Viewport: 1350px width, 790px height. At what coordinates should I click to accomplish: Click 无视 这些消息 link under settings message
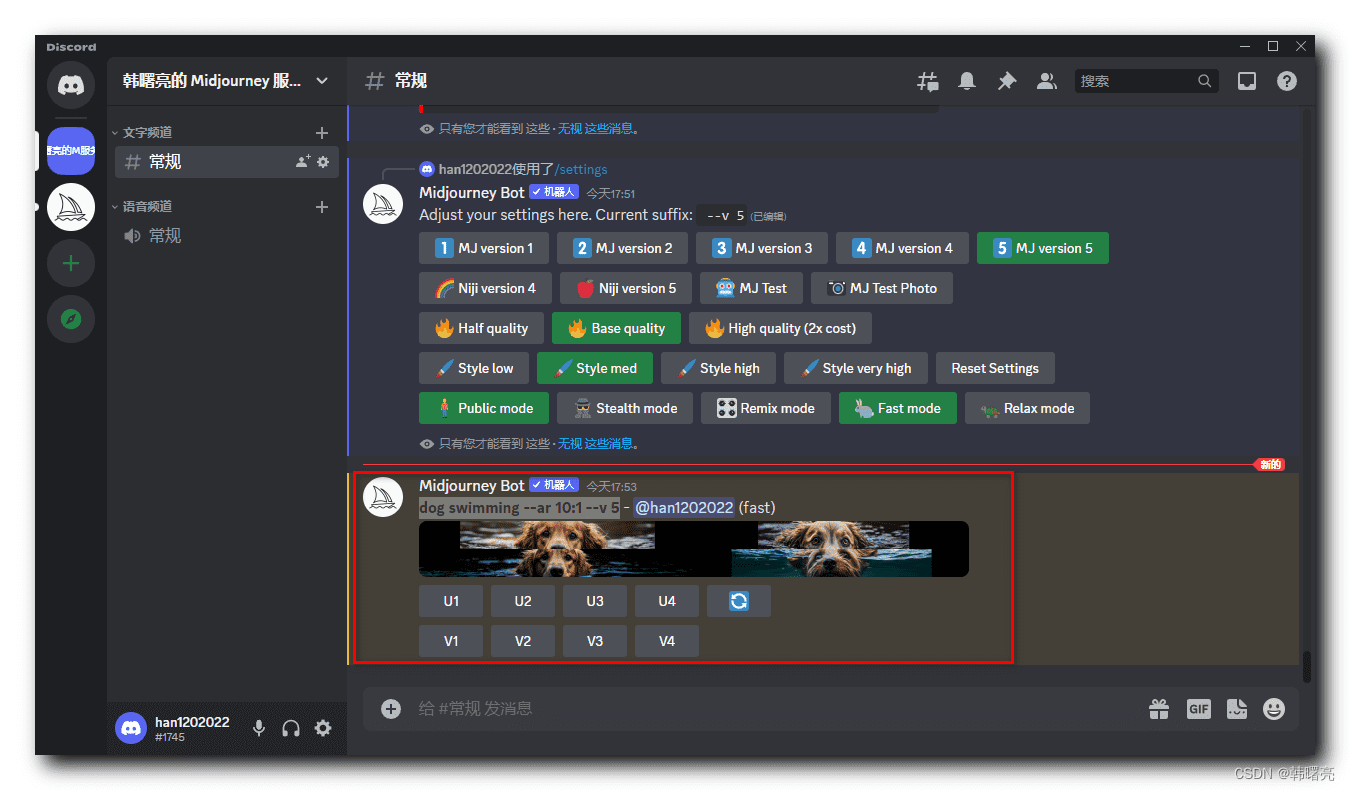click(x=596, y=443)
